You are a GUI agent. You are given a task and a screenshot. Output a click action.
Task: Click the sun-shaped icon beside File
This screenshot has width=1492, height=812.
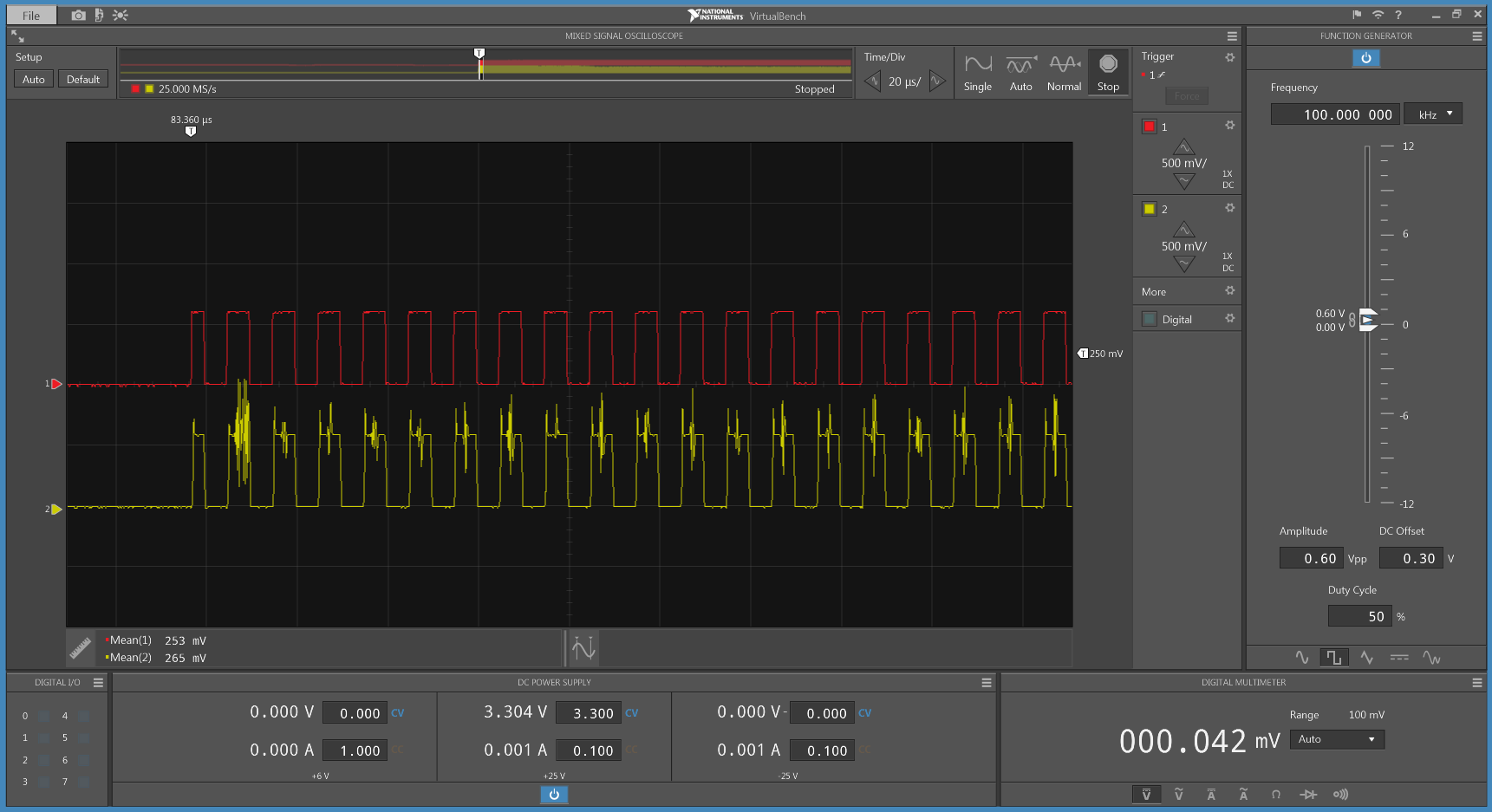(121, 16)
